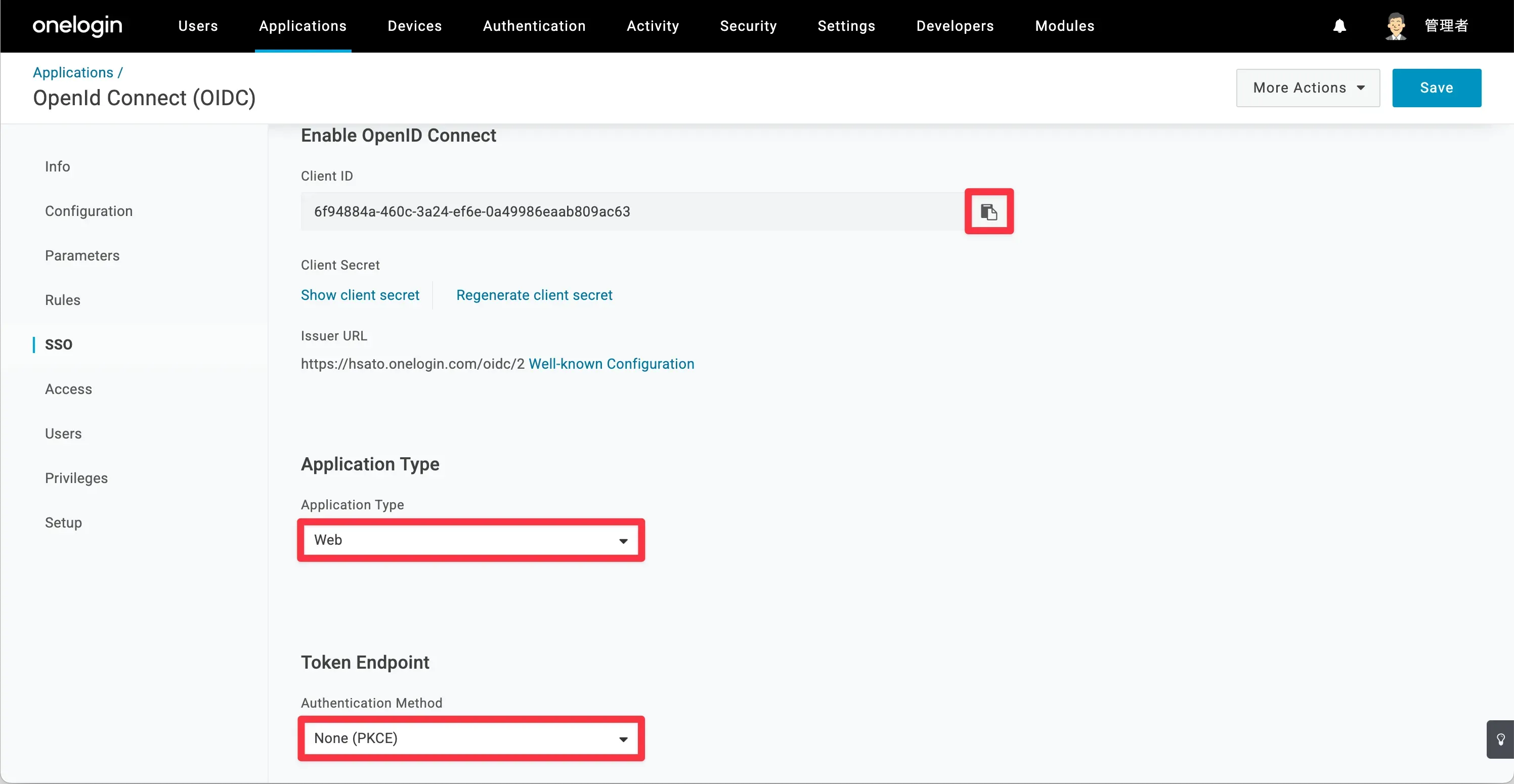The image size is (1514, 784).
Task: Click the onelogin logo
Action: point(77,26)
